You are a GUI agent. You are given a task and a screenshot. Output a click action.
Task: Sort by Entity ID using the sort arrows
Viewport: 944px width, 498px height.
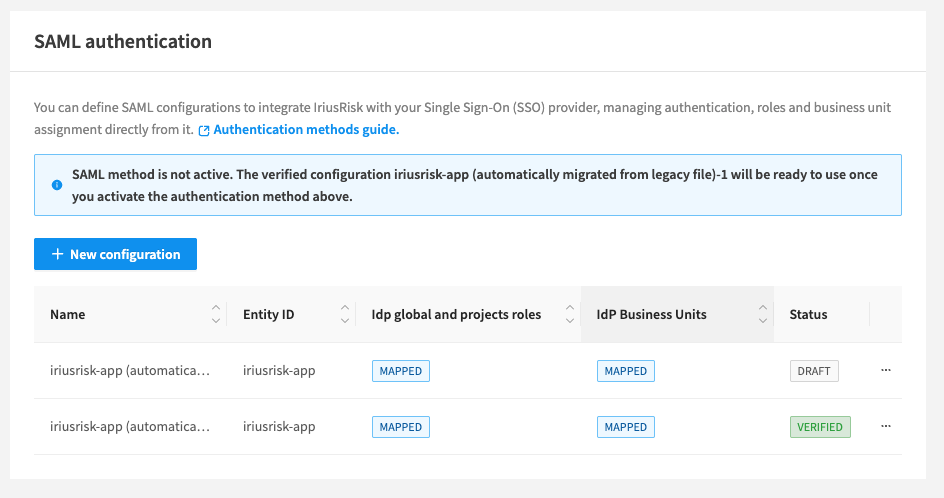(x=345, y=314)
